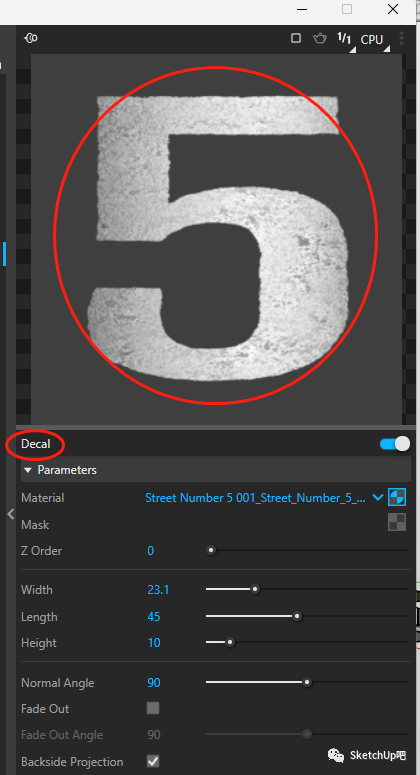The image size is (420, 775).
Task: Adjust the Width slider
Action: coord(307,589)
